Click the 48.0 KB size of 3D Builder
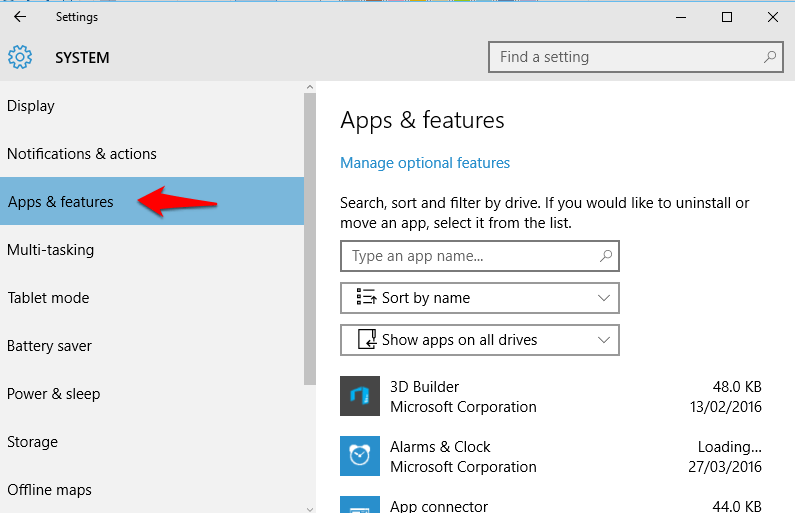The width and height of the screenshot is (795, 513). click(x=737, y=387)
